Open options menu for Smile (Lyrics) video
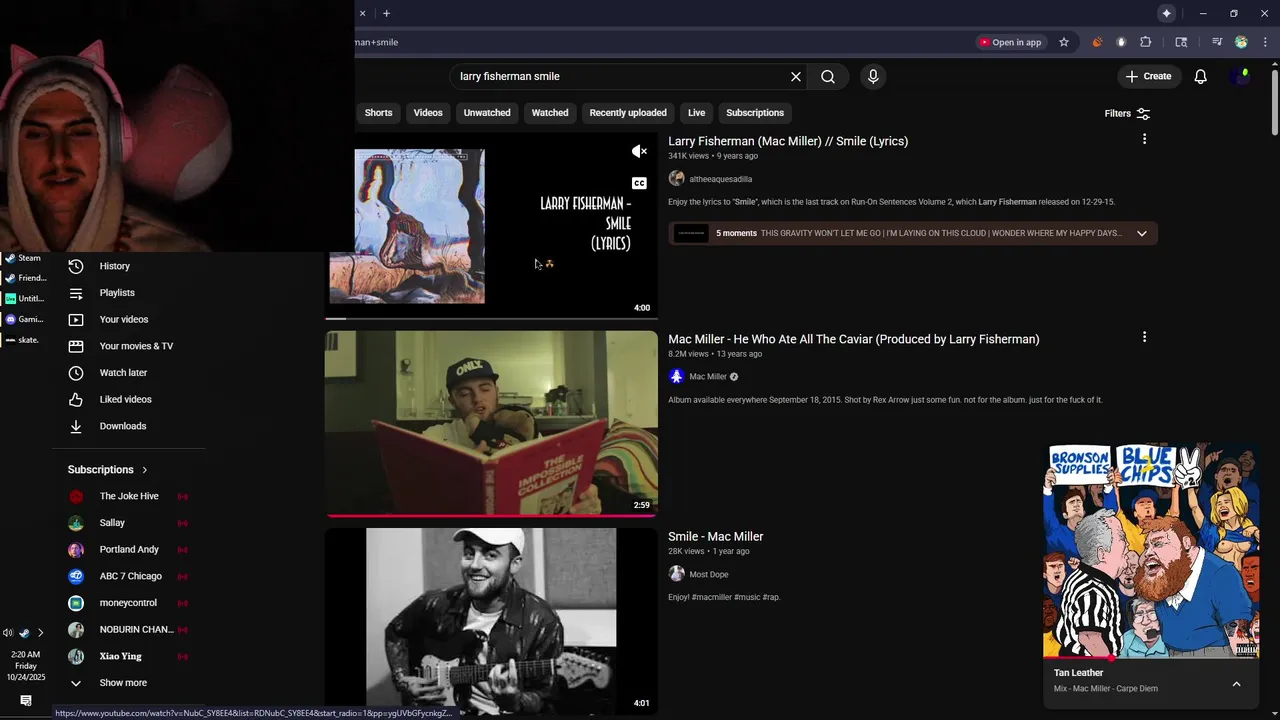The height and width of the screenshot is (720, 1280). 1145,139
